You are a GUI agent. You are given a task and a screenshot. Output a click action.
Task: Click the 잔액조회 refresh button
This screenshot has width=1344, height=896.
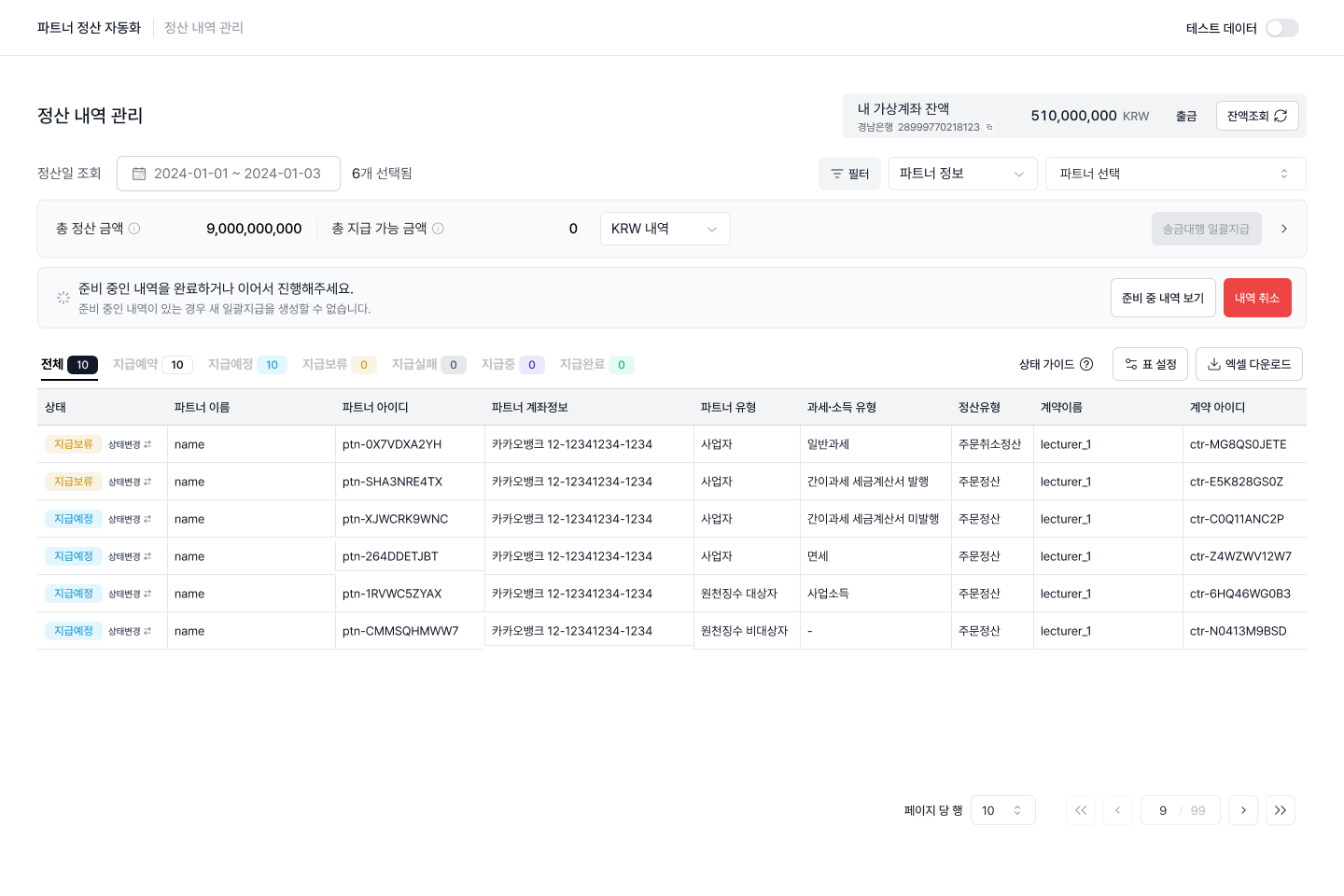[1256, 116]
